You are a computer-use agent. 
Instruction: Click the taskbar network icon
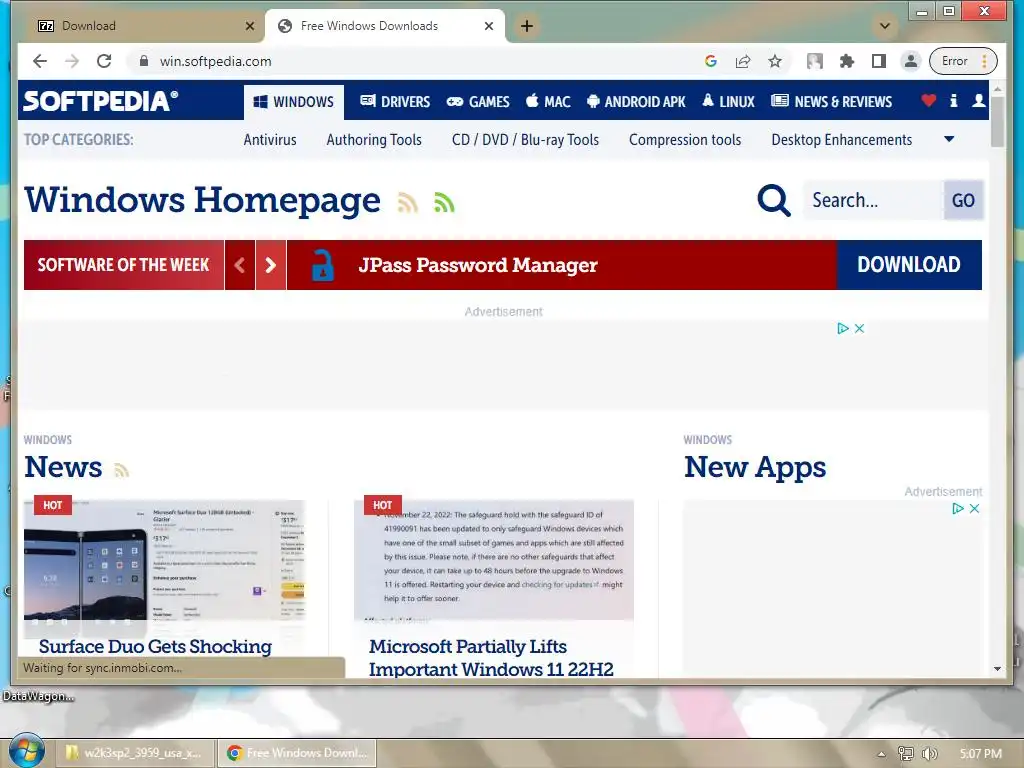(905, 754)
